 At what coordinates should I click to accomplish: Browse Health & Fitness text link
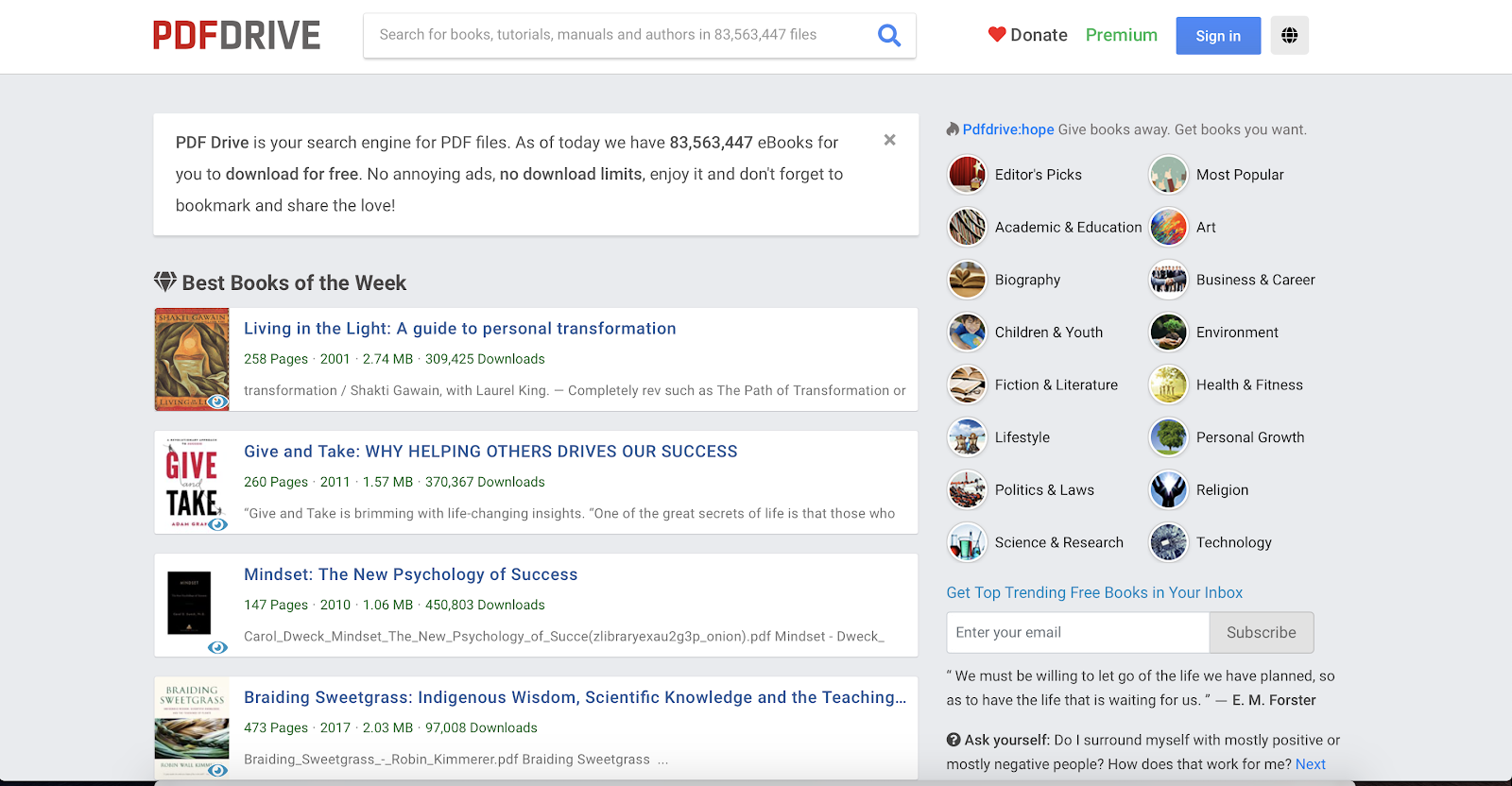click(1249, 384)
